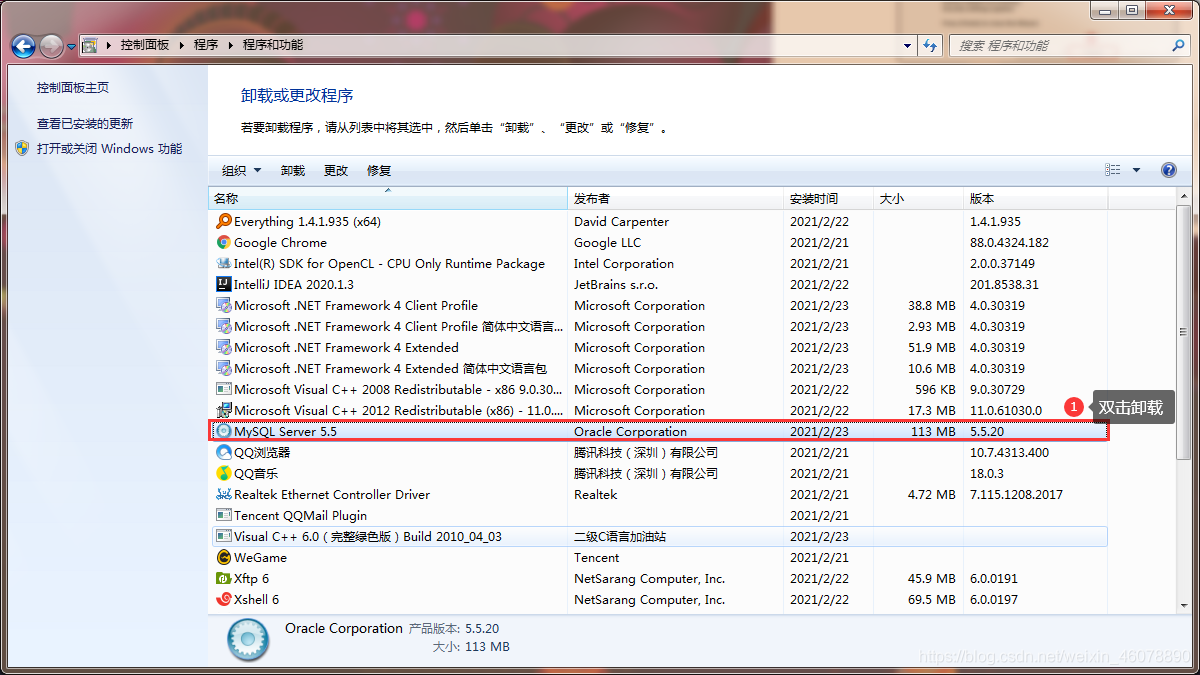
Task: Sort by 名称 column header
Action: click(389, 199)
